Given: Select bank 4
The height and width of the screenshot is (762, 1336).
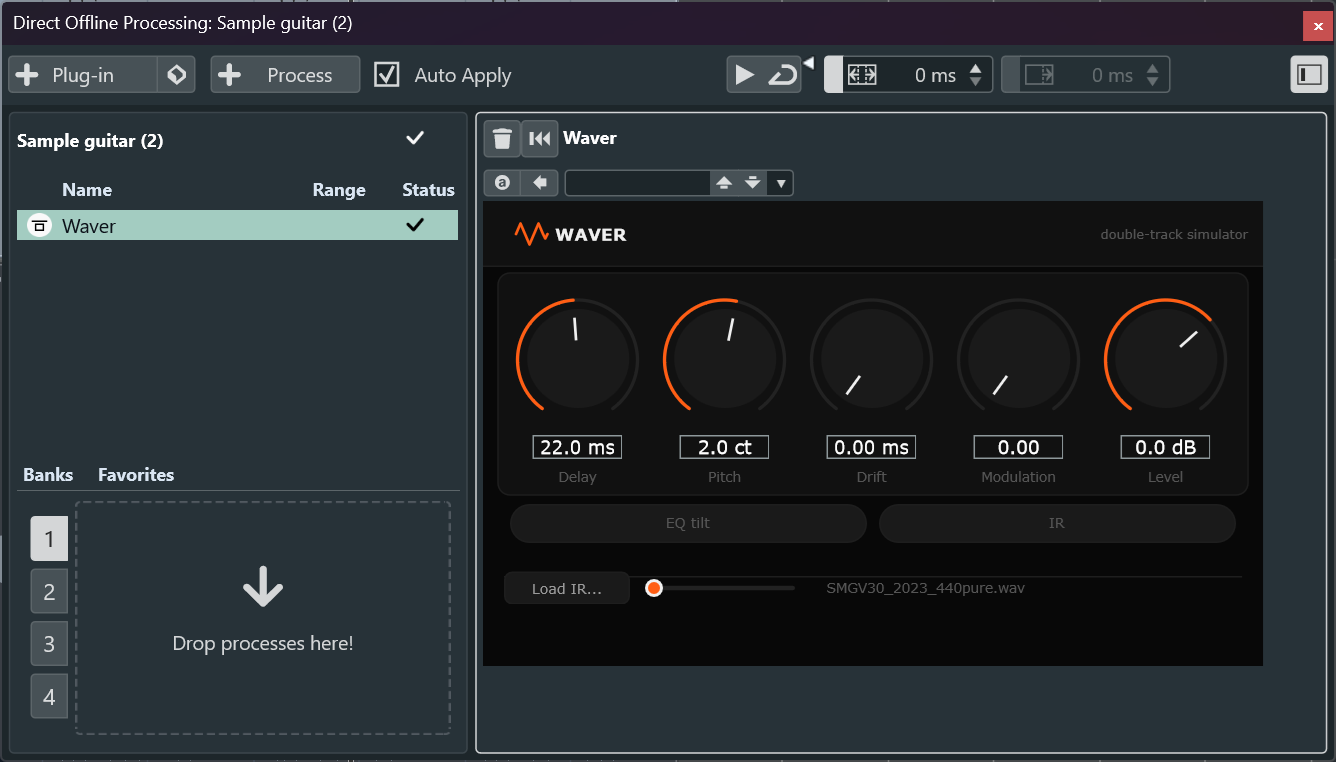Looking at the screenshot, I should coord(49,697).
